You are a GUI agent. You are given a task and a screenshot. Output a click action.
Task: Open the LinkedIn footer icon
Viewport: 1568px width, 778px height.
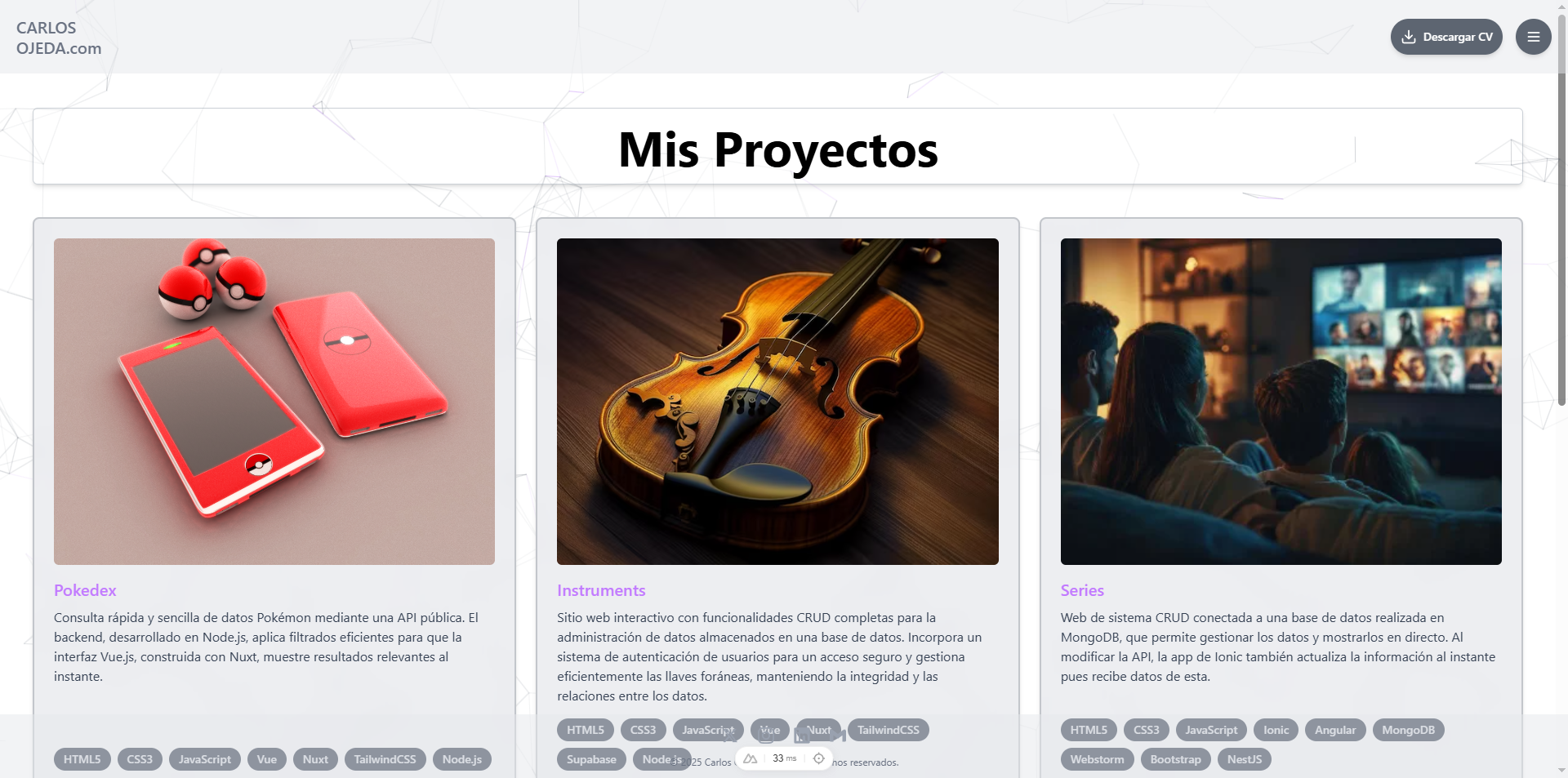coord(802,735)
